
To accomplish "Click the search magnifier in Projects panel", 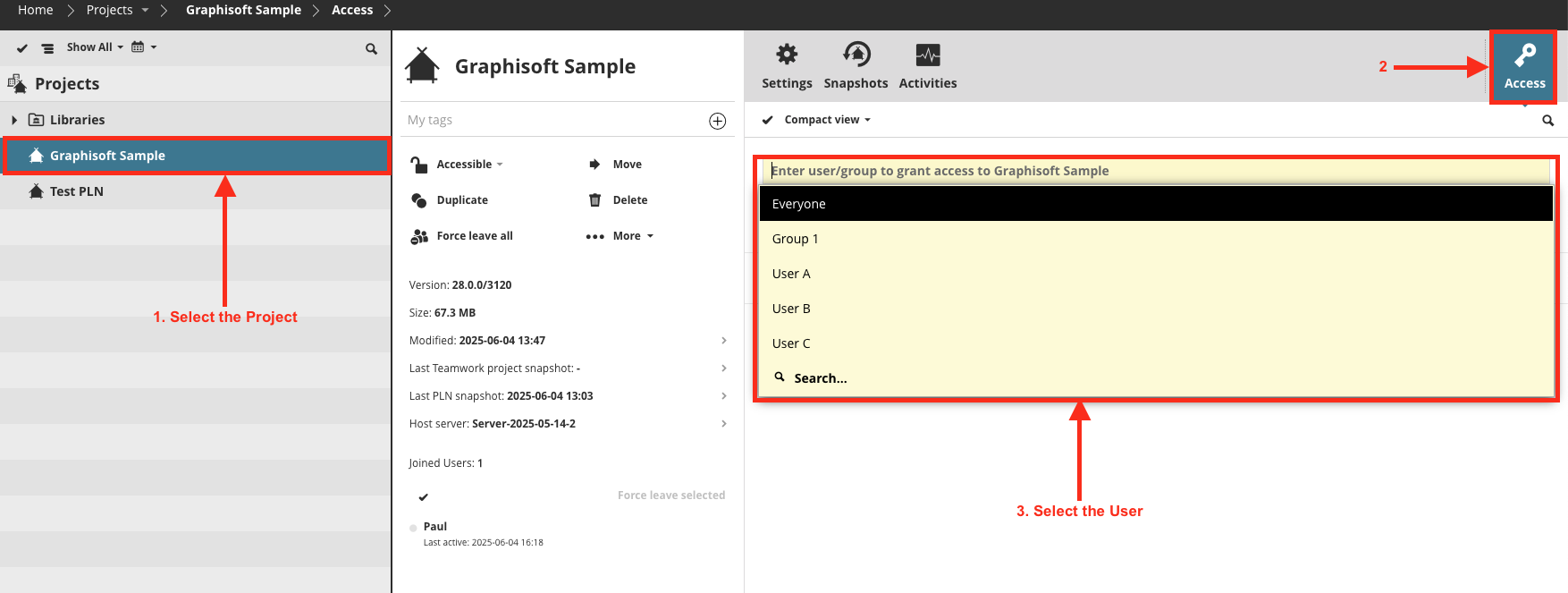I will point(371,48).
